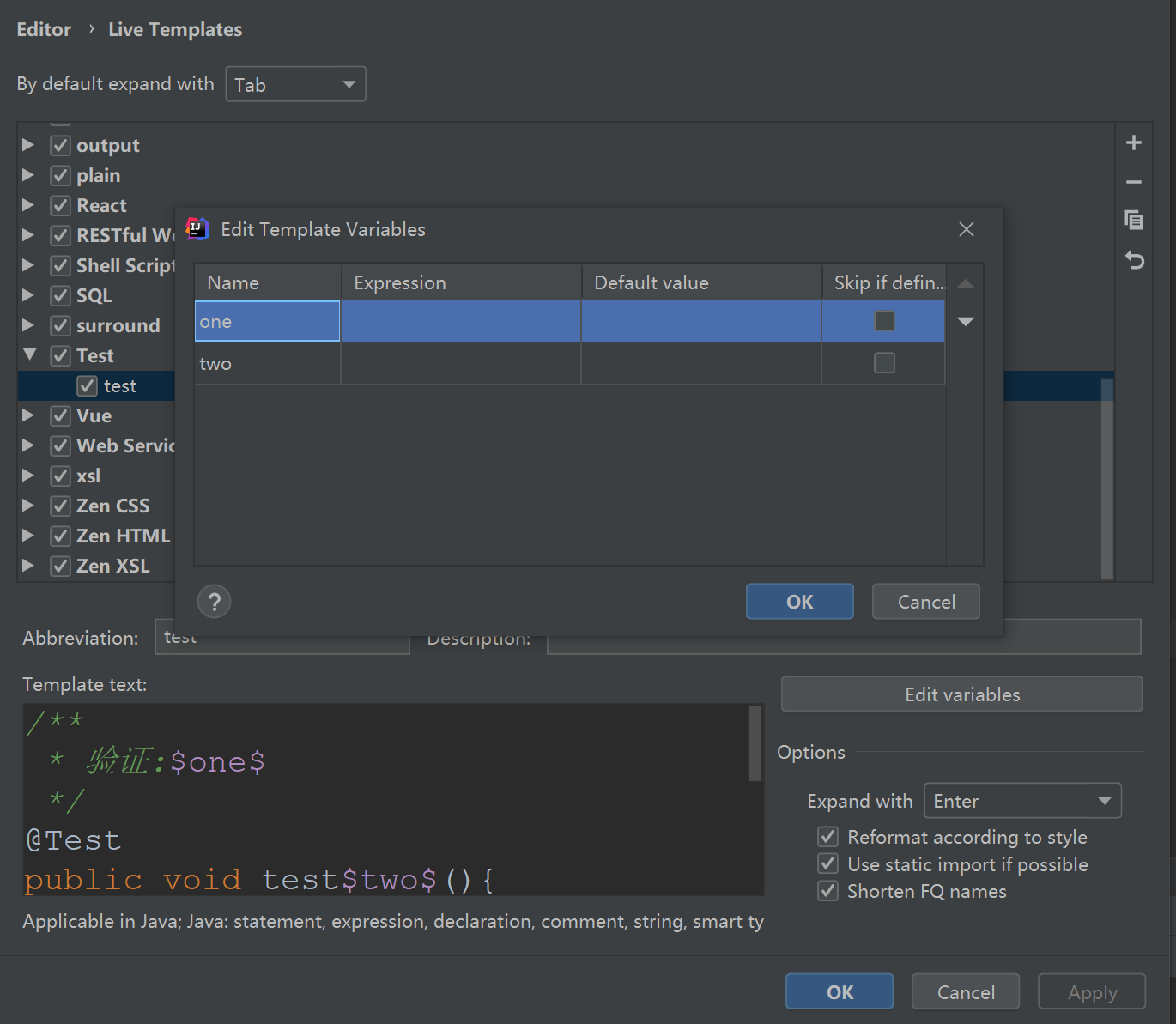The height and width of the screenshot is (1024, 1176).
Task: Uncheck the Zen HTML template group
Action: point(60,536)
